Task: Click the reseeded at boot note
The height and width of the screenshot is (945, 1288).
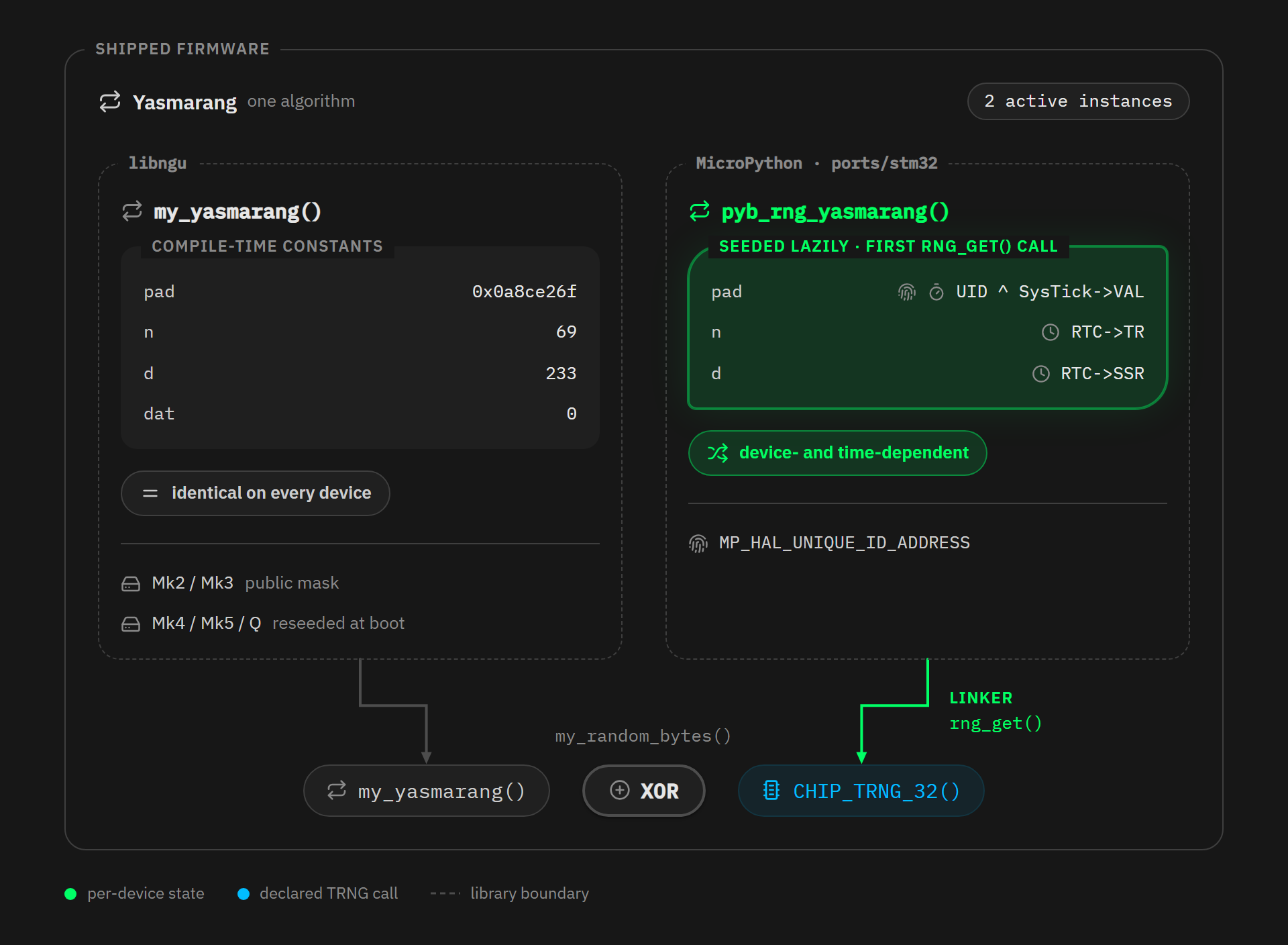Action: [338, 624]
